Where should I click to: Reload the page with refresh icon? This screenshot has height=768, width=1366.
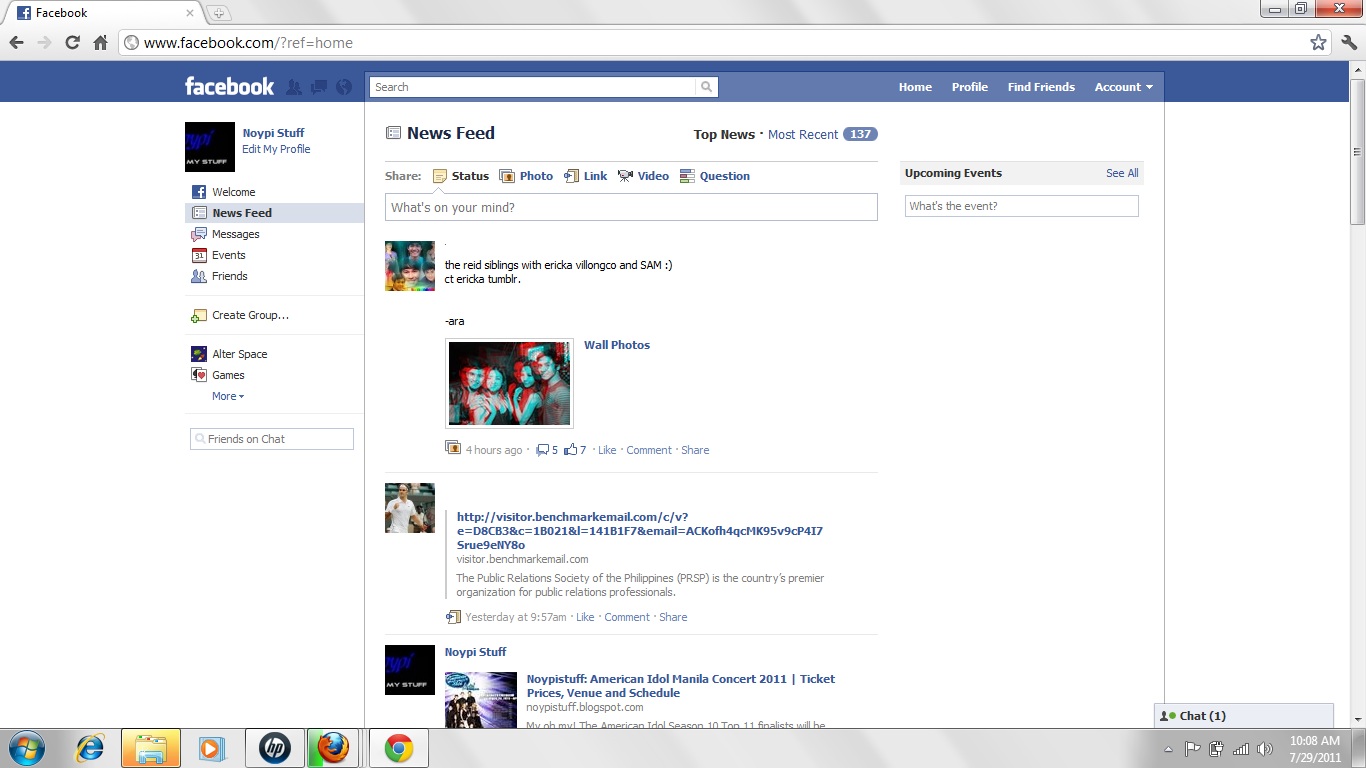coord(72,42)
